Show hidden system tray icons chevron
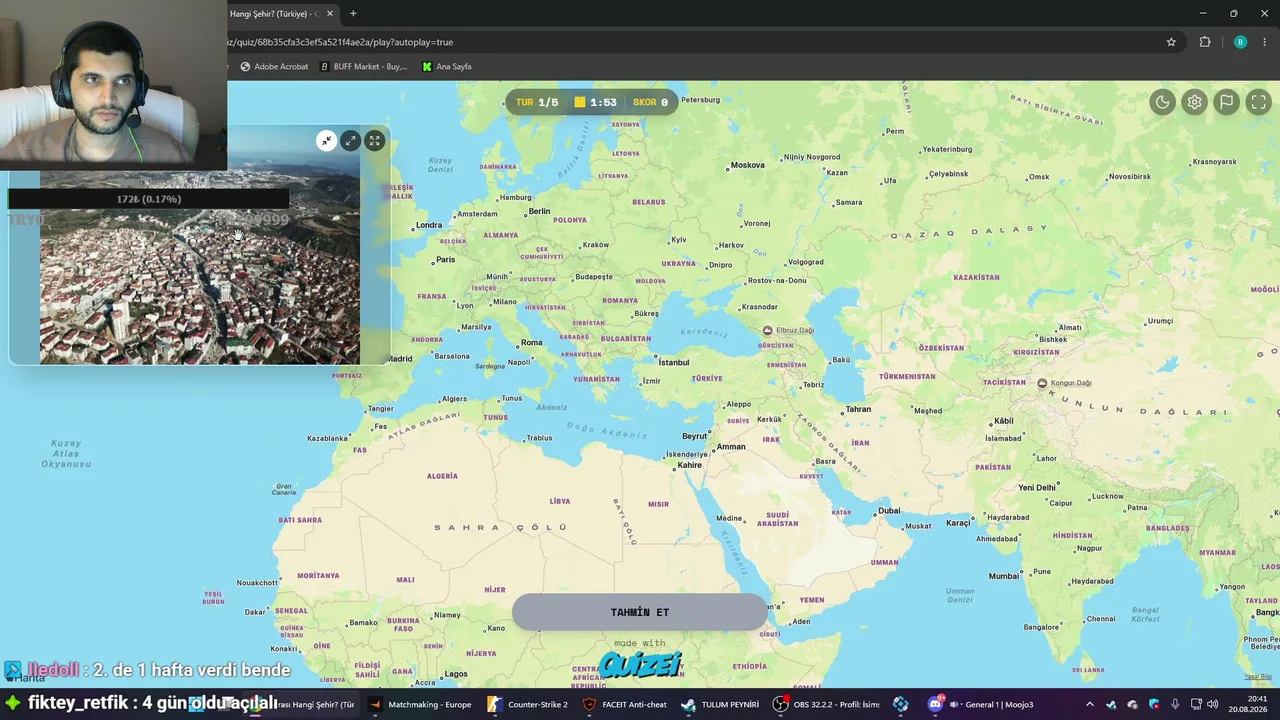 click(x=1090, y=704)
